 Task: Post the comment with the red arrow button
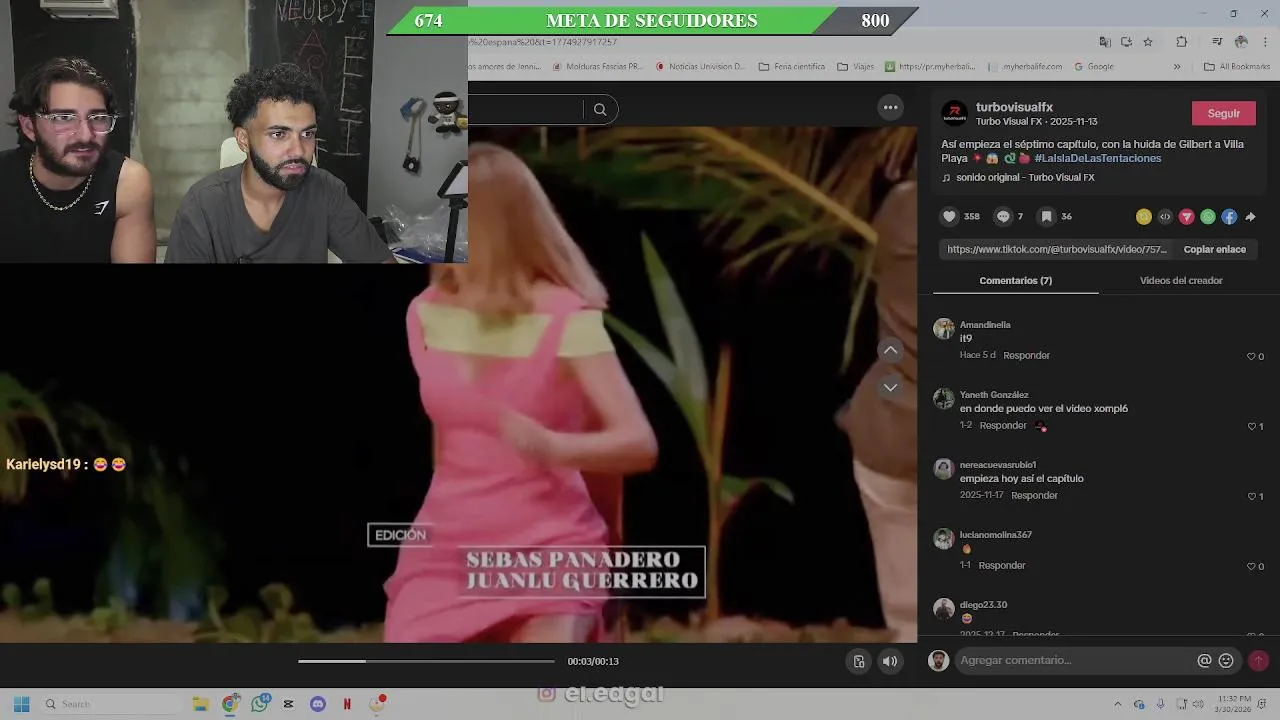click(x=1258, y=660)
